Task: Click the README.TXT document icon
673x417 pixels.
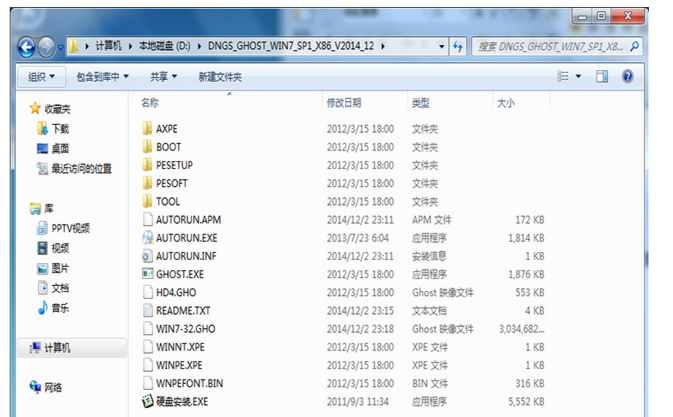Action: [148, 310]
